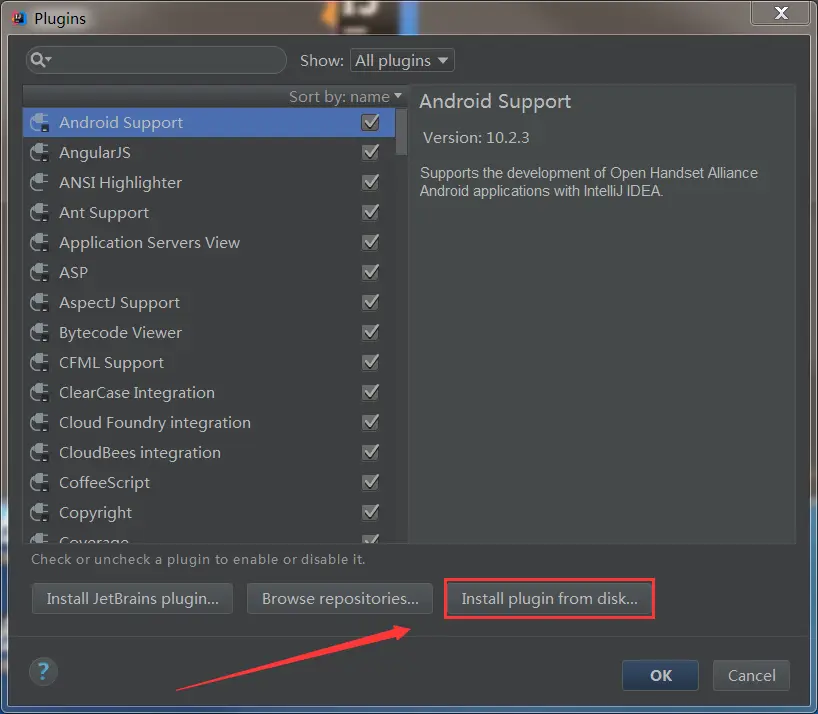Select the AspectJ Support row
818x714 pixels.
pos(209,302)
